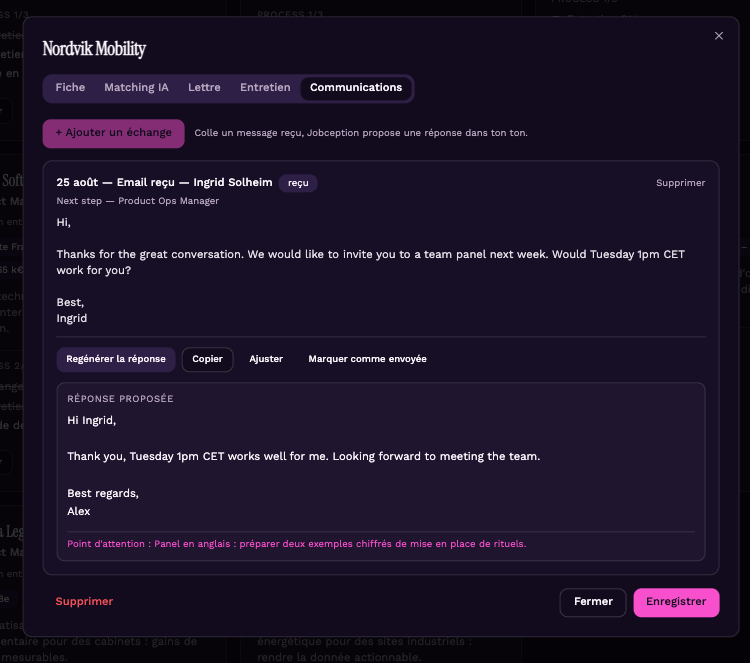
Task: Go to the Entretien tab
Action: (265, 88)
